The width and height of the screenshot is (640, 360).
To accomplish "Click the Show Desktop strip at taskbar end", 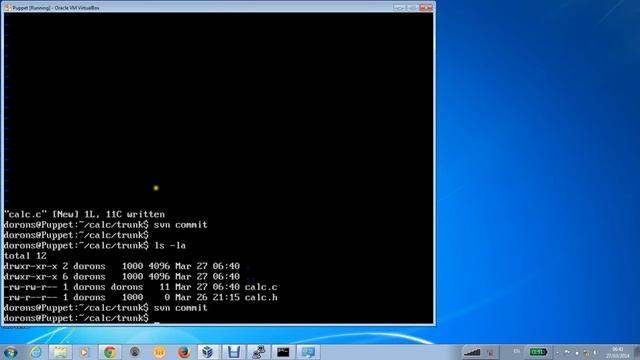I will pos(636,352).
